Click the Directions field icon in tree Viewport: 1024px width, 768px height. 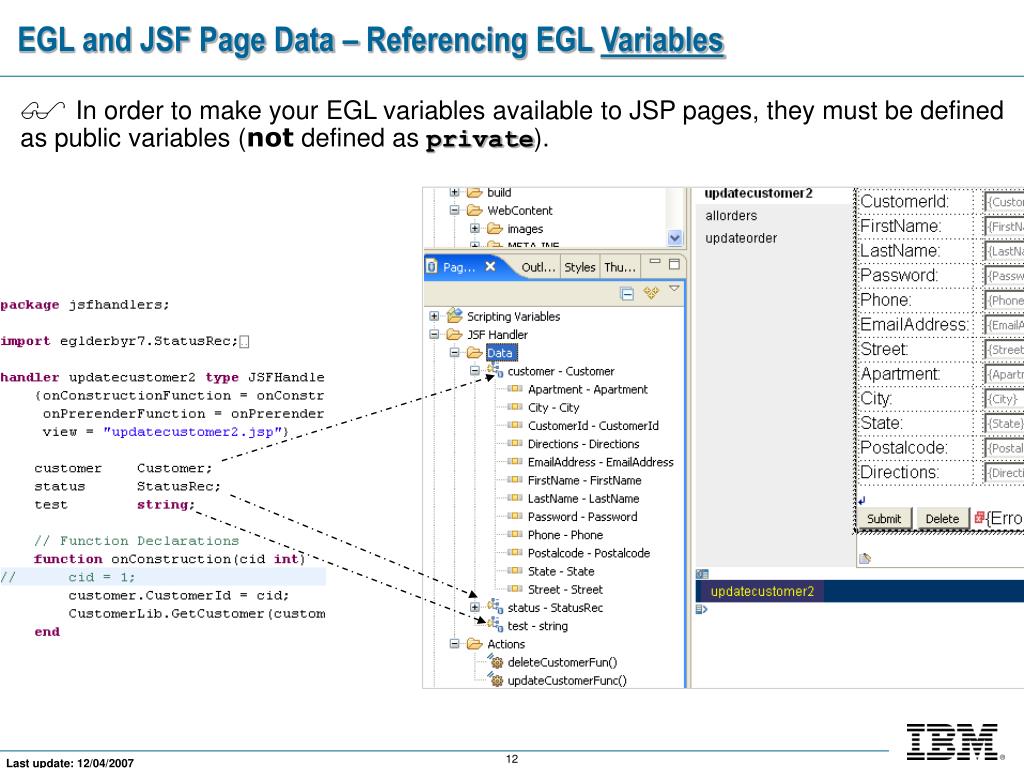515,443
